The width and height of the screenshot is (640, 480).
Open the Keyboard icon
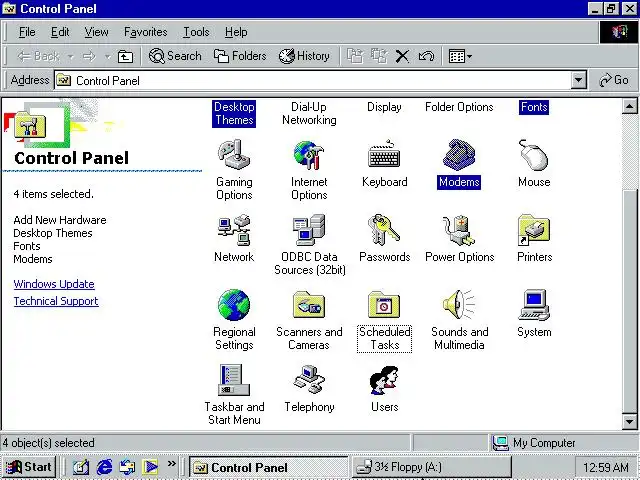[x=384, y=154]
